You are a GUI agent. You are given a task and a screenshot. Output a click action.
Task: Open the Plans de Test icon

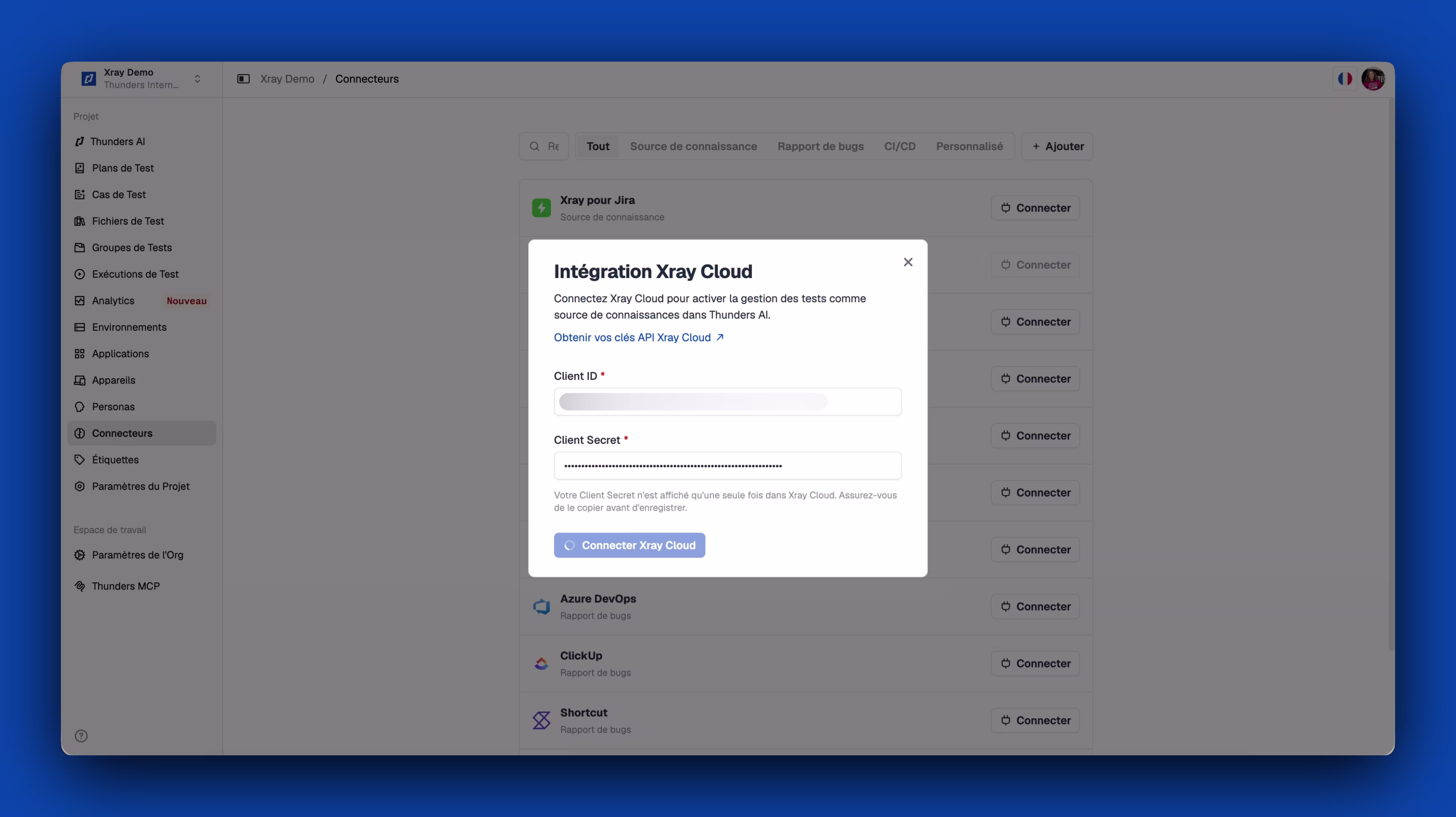click(80, 168)
